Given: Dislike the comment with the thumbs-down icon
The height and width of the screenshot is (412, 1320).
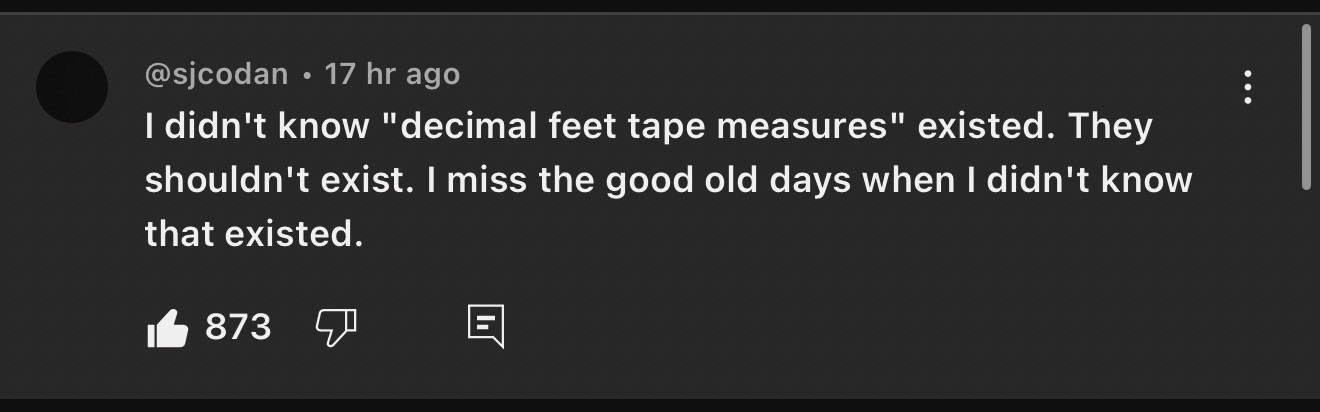Looking at the screenshot, I should (336, 326).
